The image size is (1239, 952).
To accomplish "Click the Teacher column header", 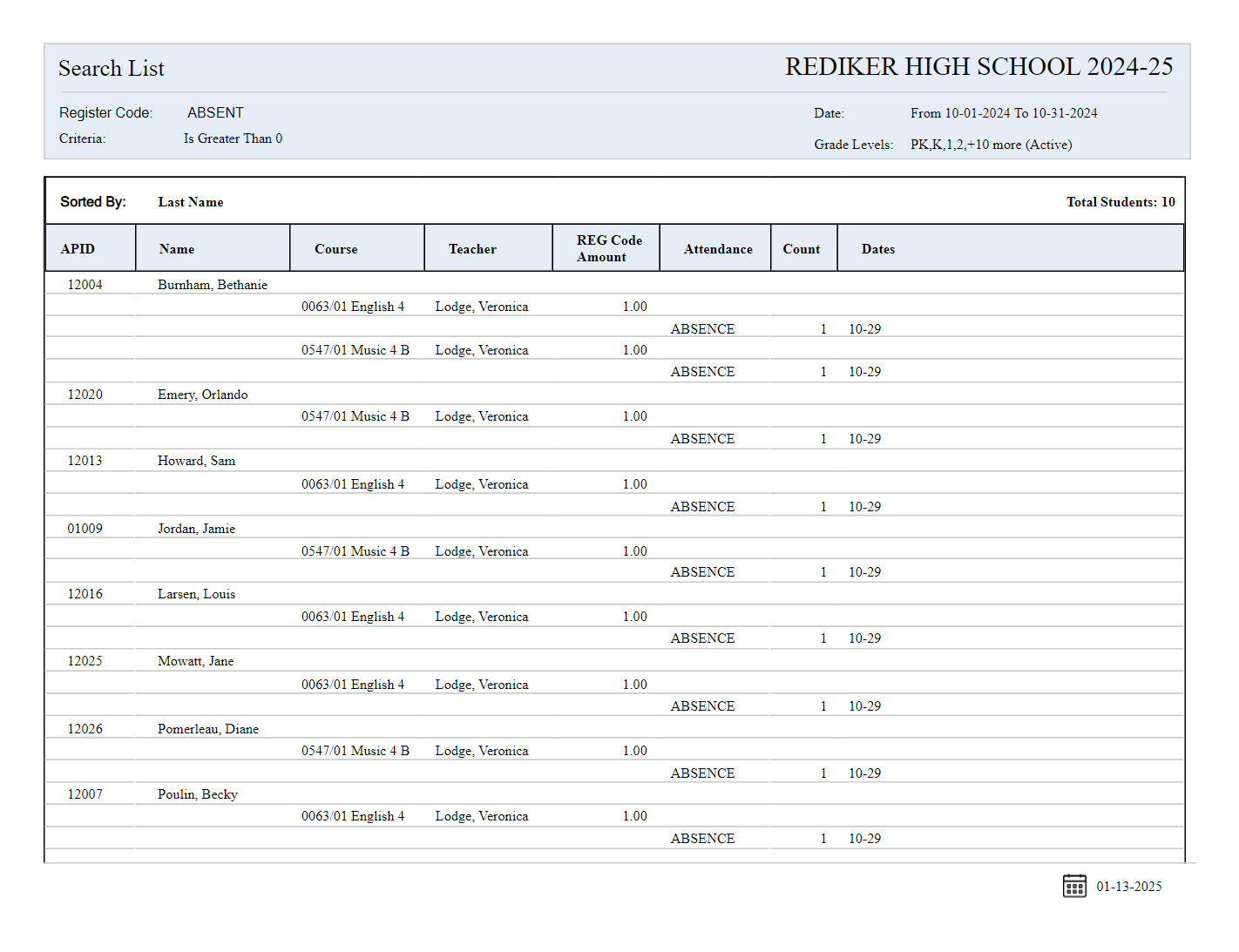I will coord(489,248).
